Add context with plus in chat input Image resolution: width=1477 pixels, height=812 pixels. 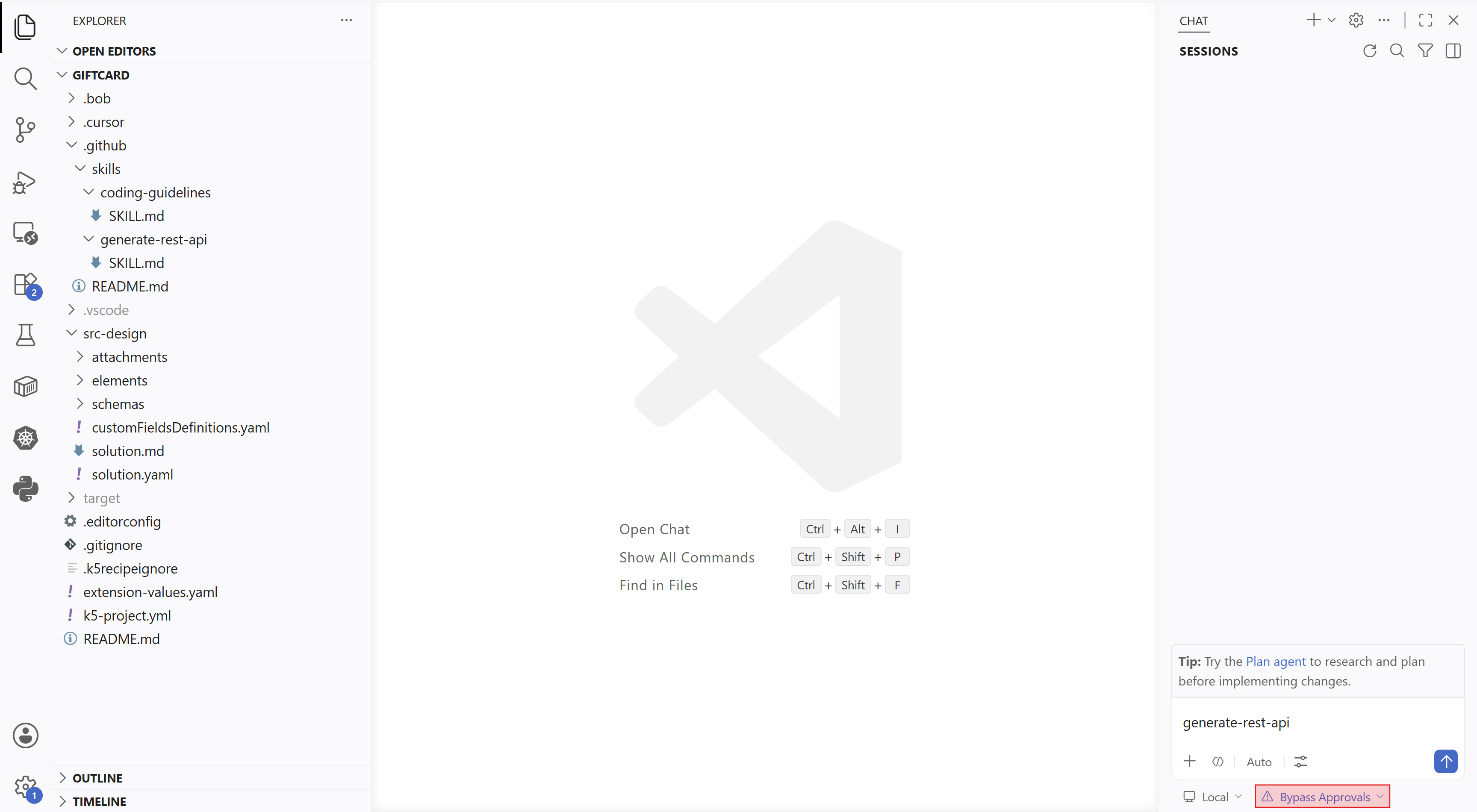[x=1190, y=761]
